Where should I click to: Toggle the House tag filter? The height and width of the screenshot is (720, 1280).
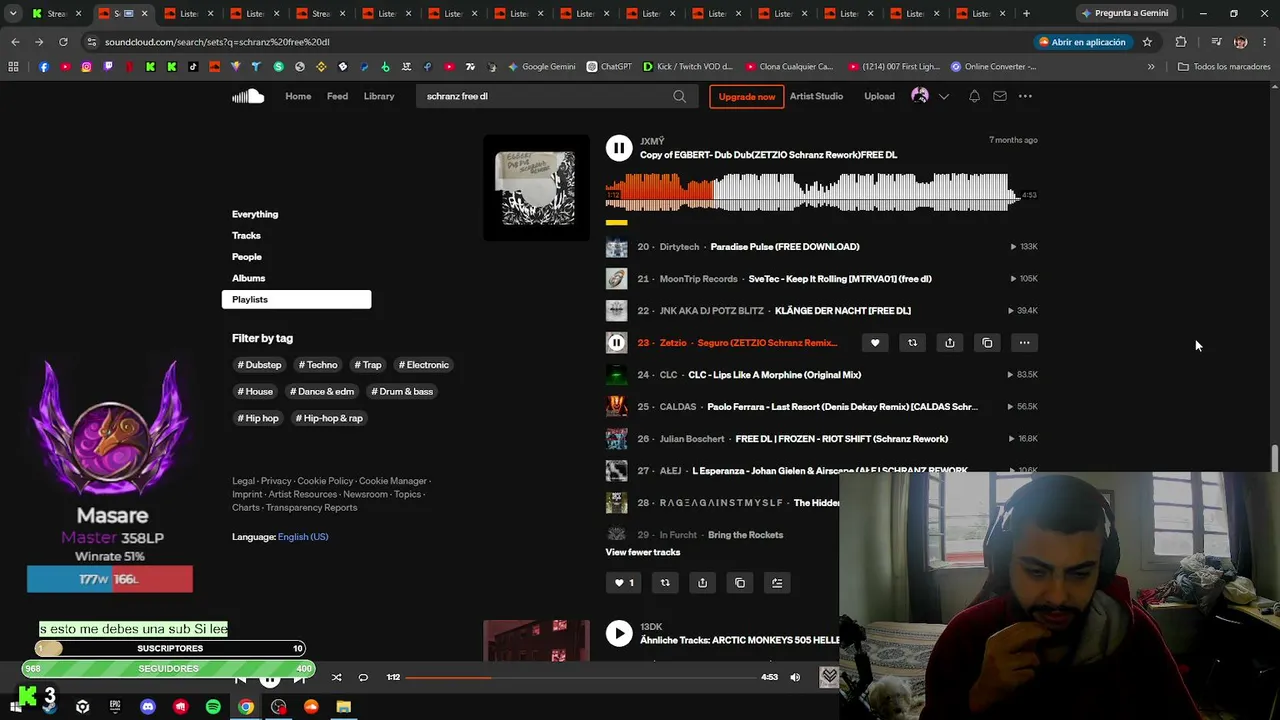[x=255, y=392]
